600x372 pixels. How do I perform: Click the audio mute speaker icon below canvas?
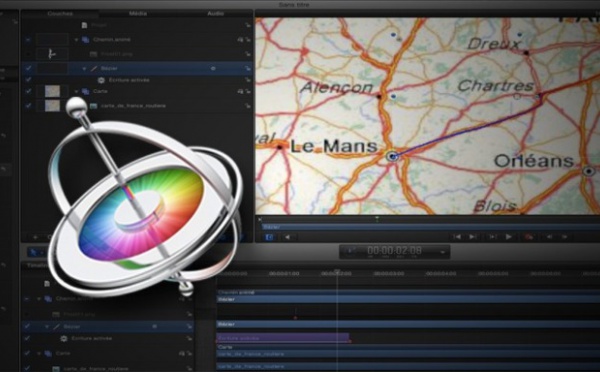pos(288,237)
